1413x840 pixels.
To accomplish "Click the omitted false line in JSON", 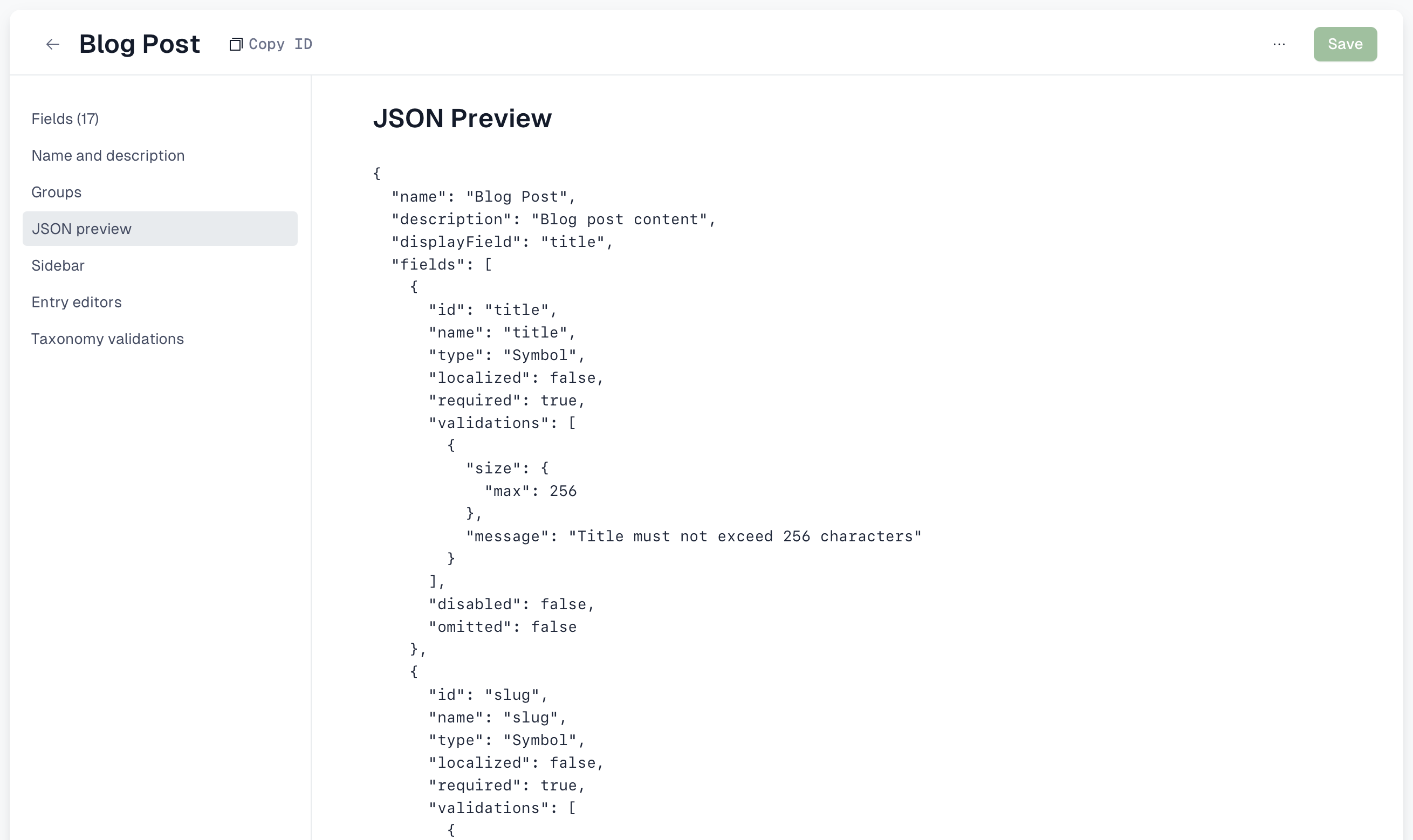I will [503, 627].
